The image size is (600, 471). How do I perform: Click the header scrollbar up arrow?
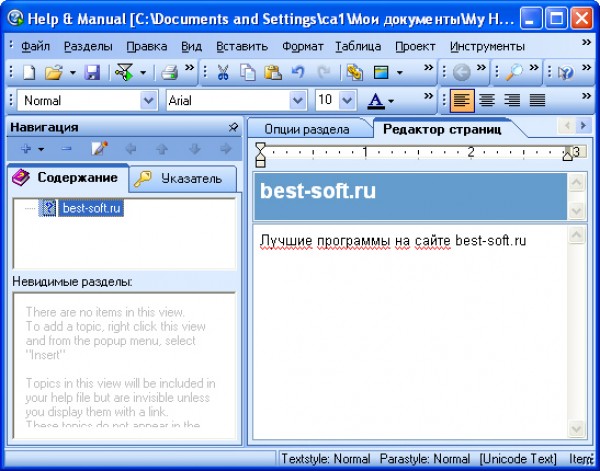click(576, 183)
